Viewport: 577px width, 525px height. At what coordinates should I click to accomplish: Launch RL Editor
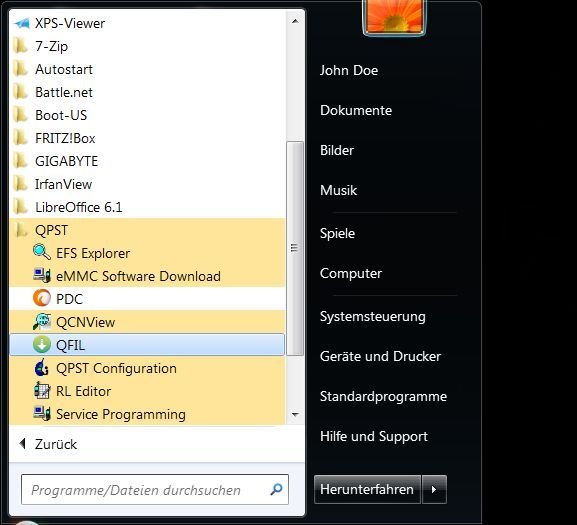click(147, 391)
